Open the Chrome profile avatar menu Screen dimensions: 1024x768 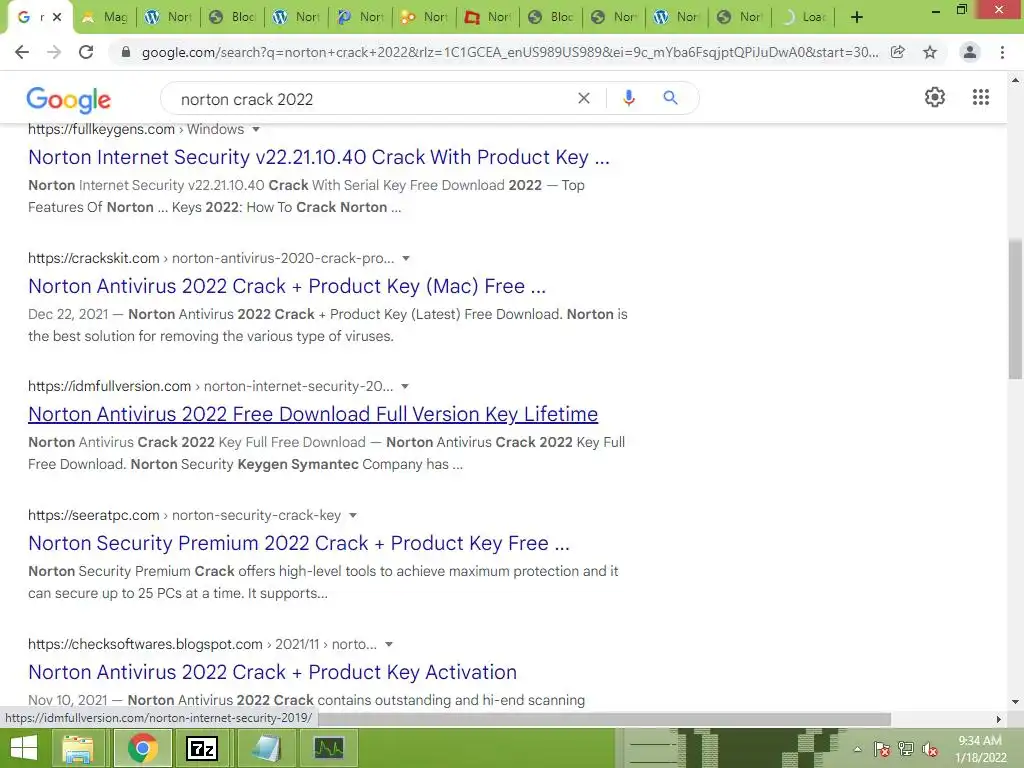pyautogui.click(x=970, y=52)
